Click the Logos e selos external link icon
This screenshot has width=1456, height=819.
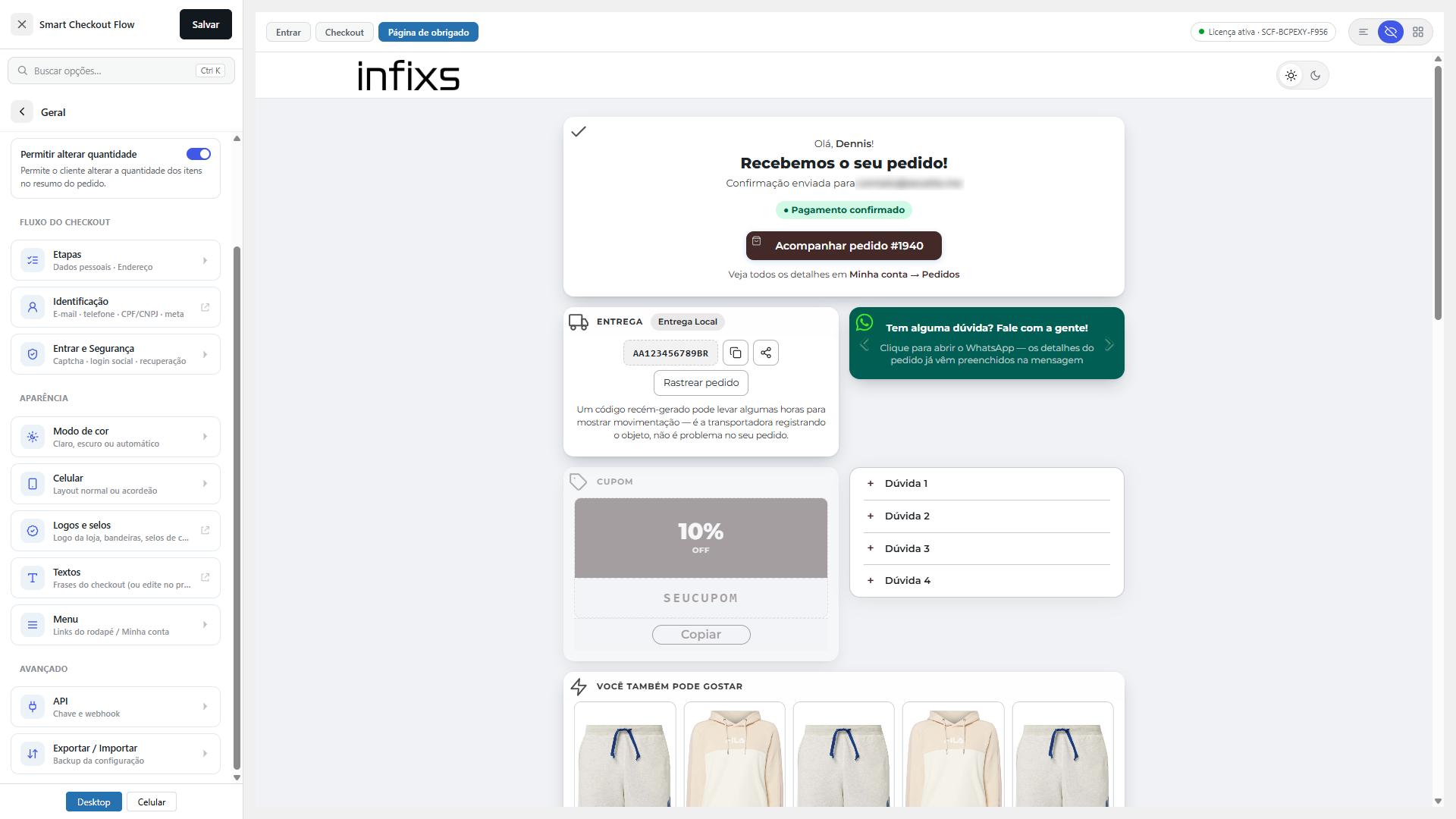tap(205, 530)
